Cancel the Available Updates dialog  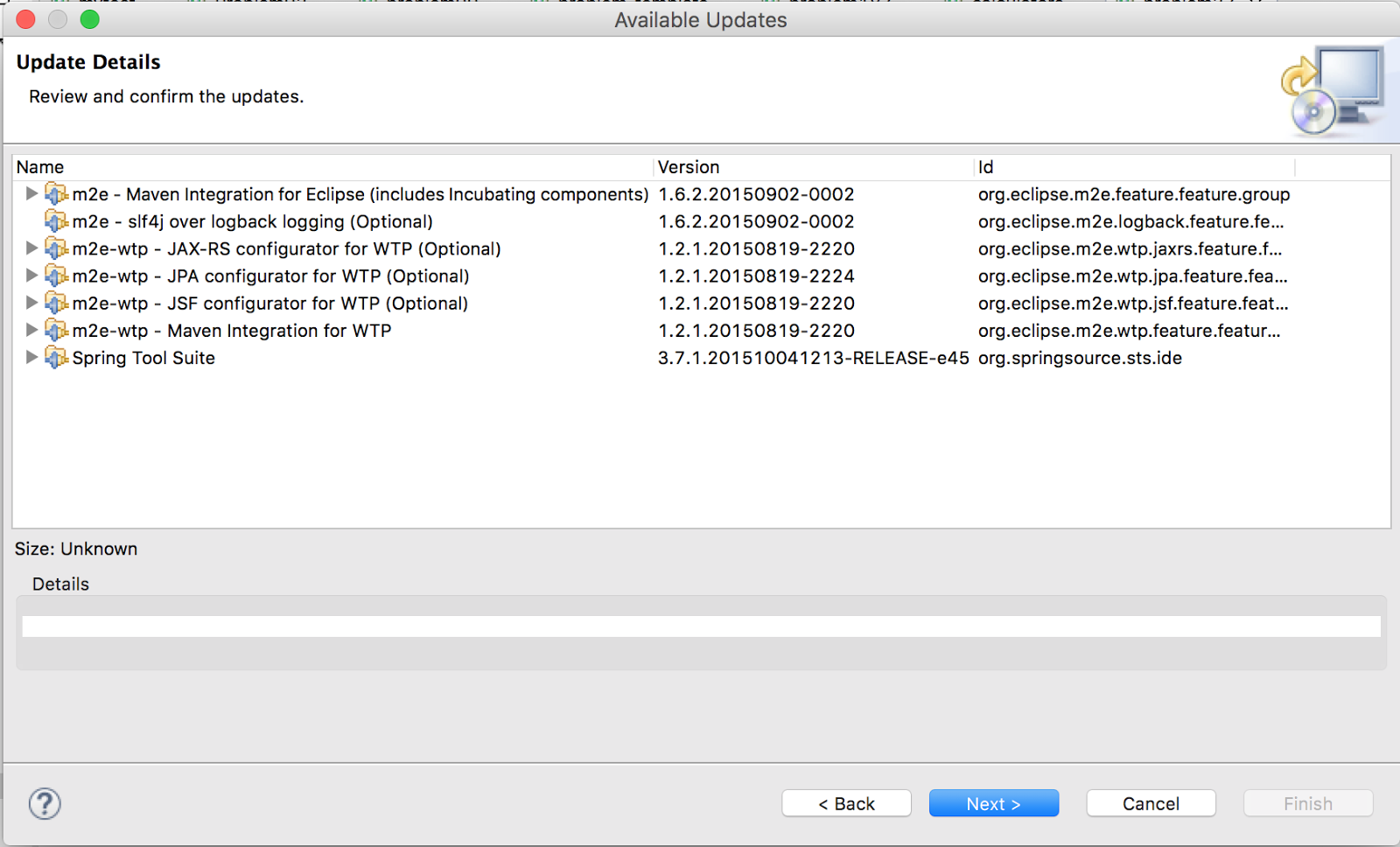[1151, 803]
